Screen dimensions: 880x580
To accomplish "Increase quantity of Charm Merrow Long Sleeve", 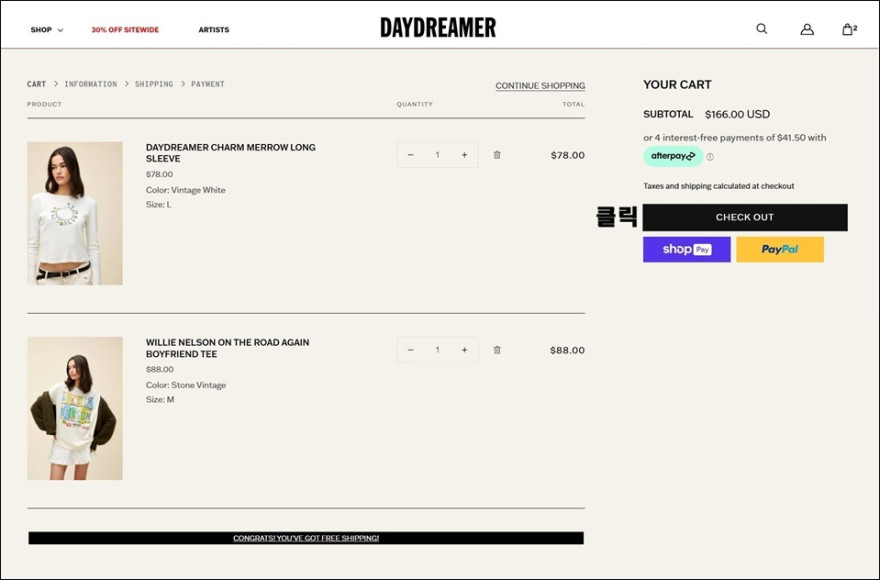I will point(464,155).
